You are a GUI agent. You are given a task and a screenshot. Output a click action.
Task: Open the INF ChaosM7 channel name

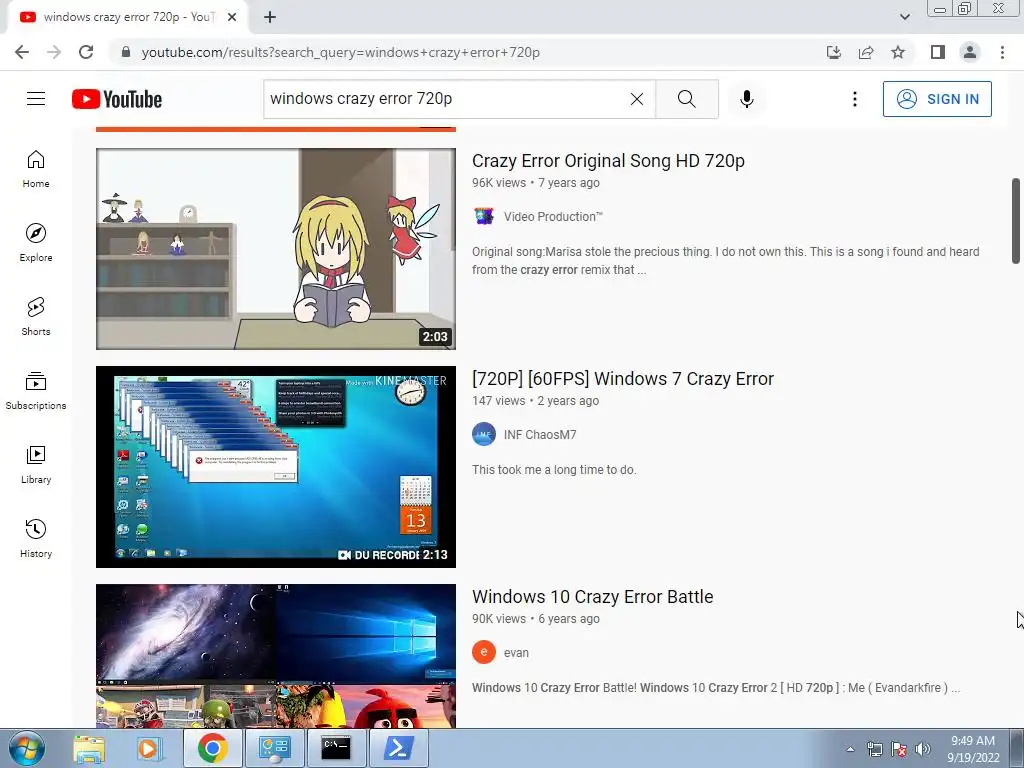click(540, 435)
